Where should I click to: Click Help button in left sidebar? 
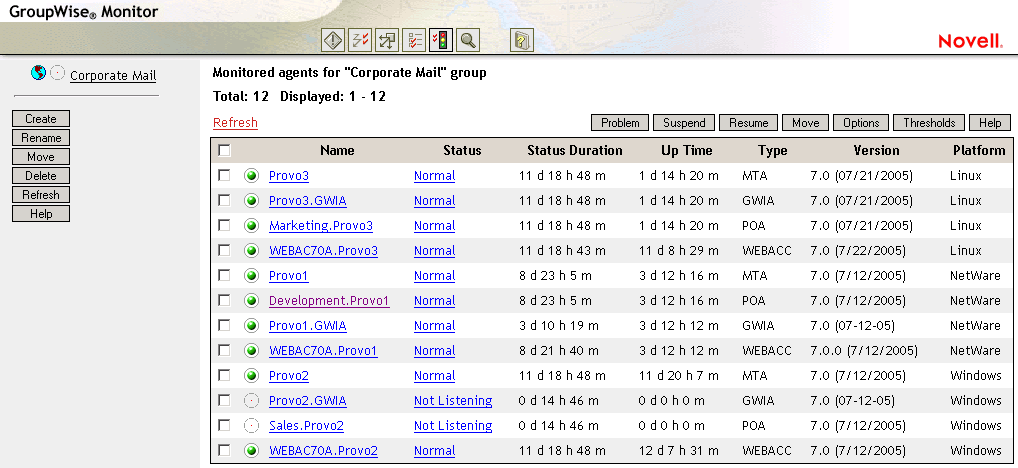tap(41, 214)
